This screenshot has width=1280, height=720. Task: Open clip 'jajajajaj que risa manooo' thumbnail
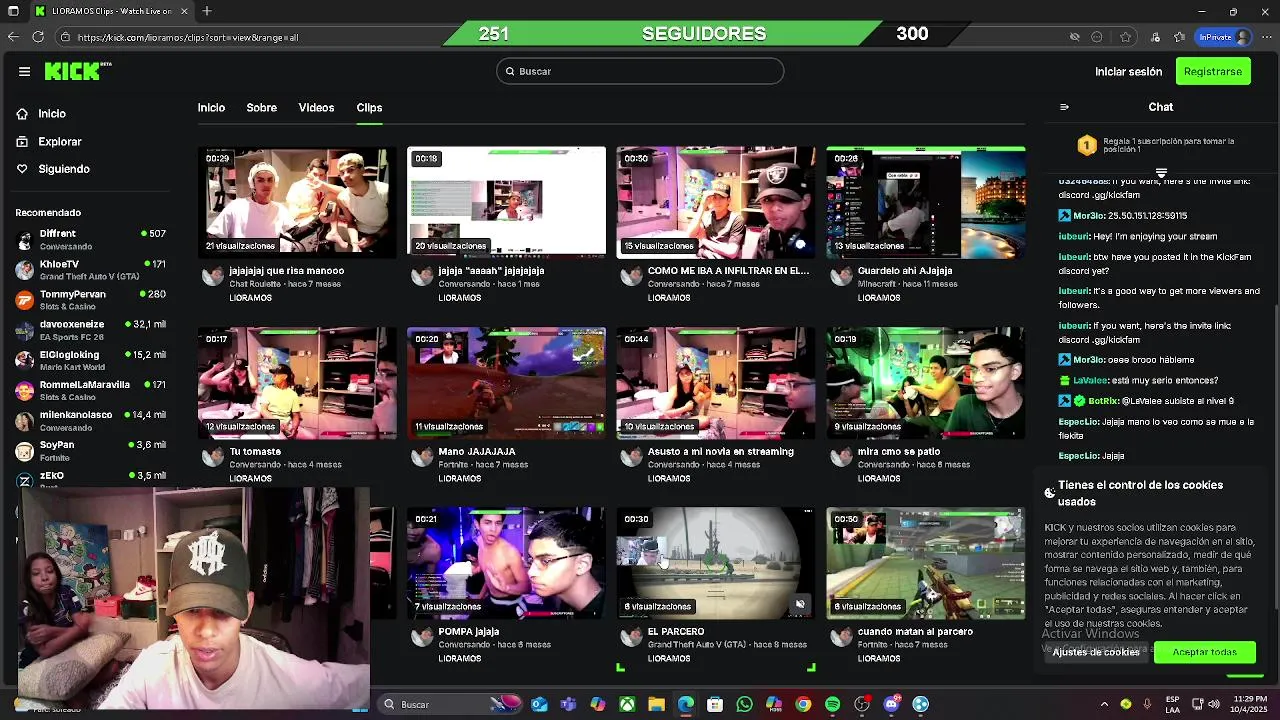[296, 202]
